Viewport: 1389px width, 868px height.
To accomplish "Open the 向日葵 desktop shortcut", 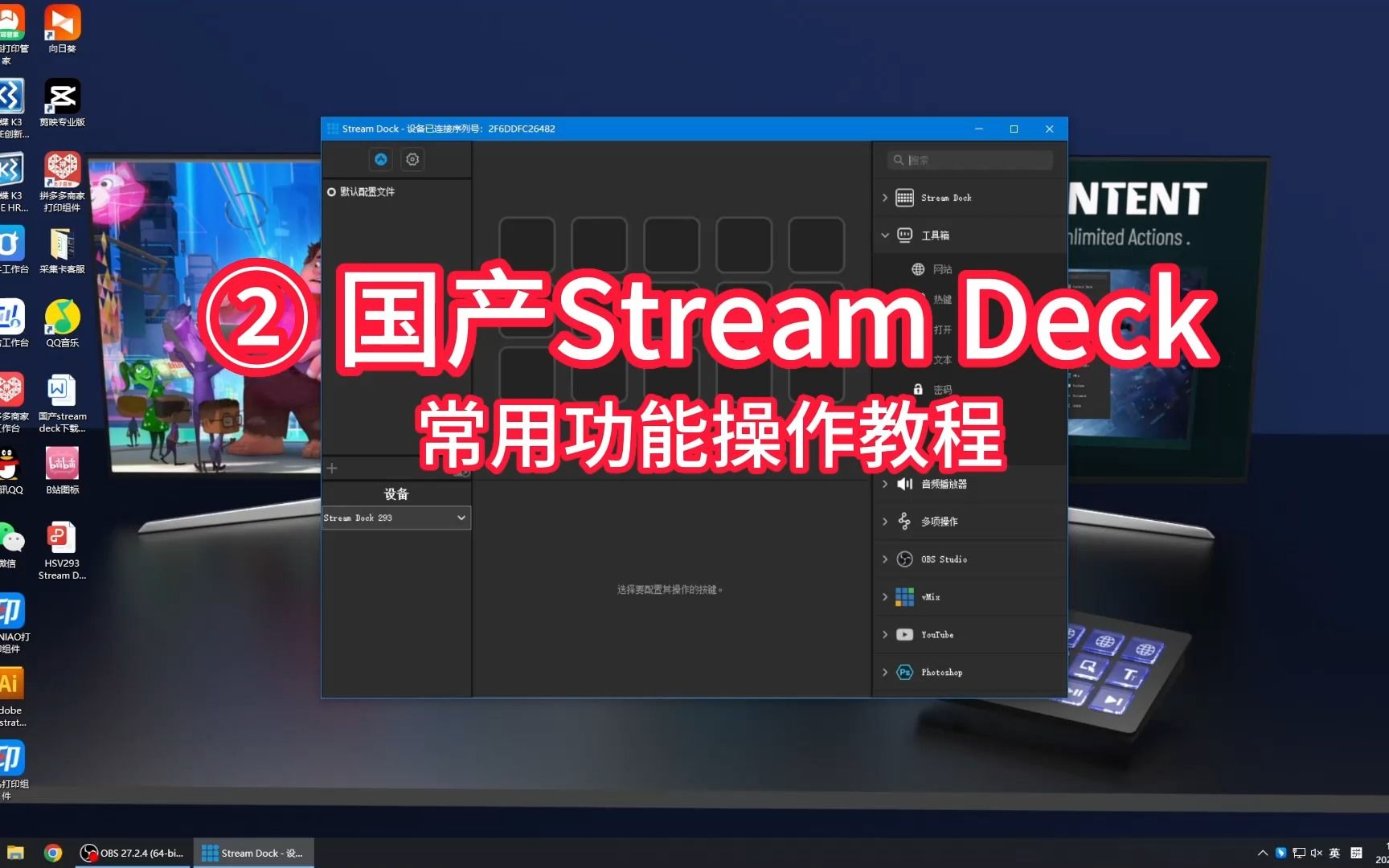I will click(x=62, y=28).
